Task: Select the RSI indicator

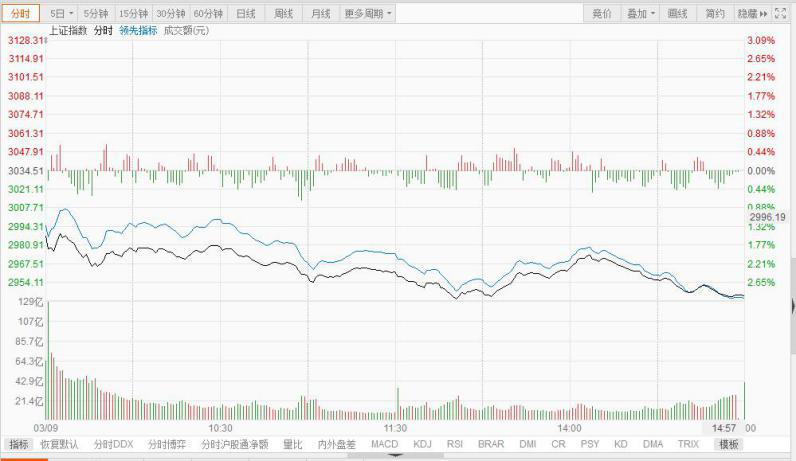Action: pyautogui.click(x=455, y=444)
